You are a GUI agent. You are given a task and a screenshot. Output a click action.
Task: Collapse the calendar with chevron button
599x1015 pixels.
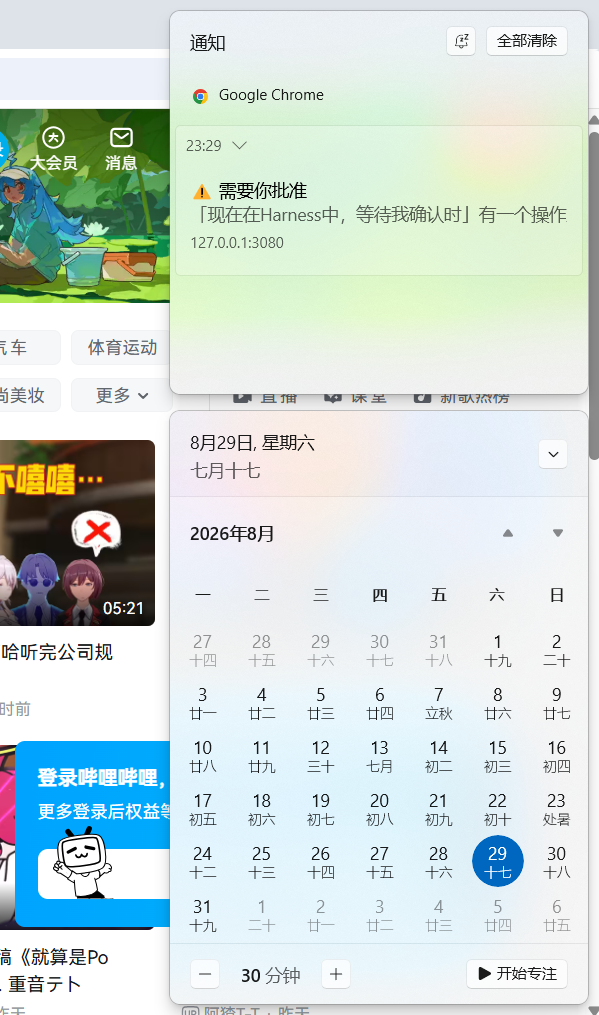click(553, 454)
